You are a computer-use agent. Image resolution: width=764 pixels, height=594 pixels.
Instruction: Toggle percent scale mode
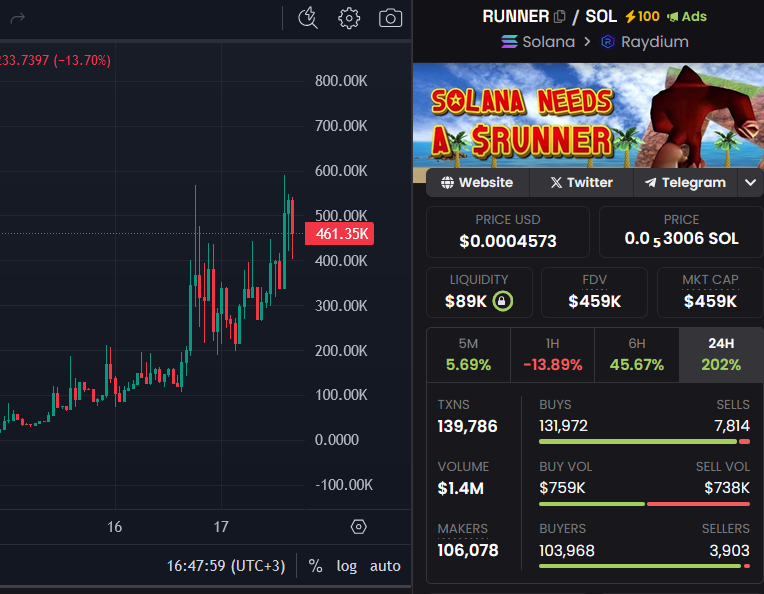[315, 566]
